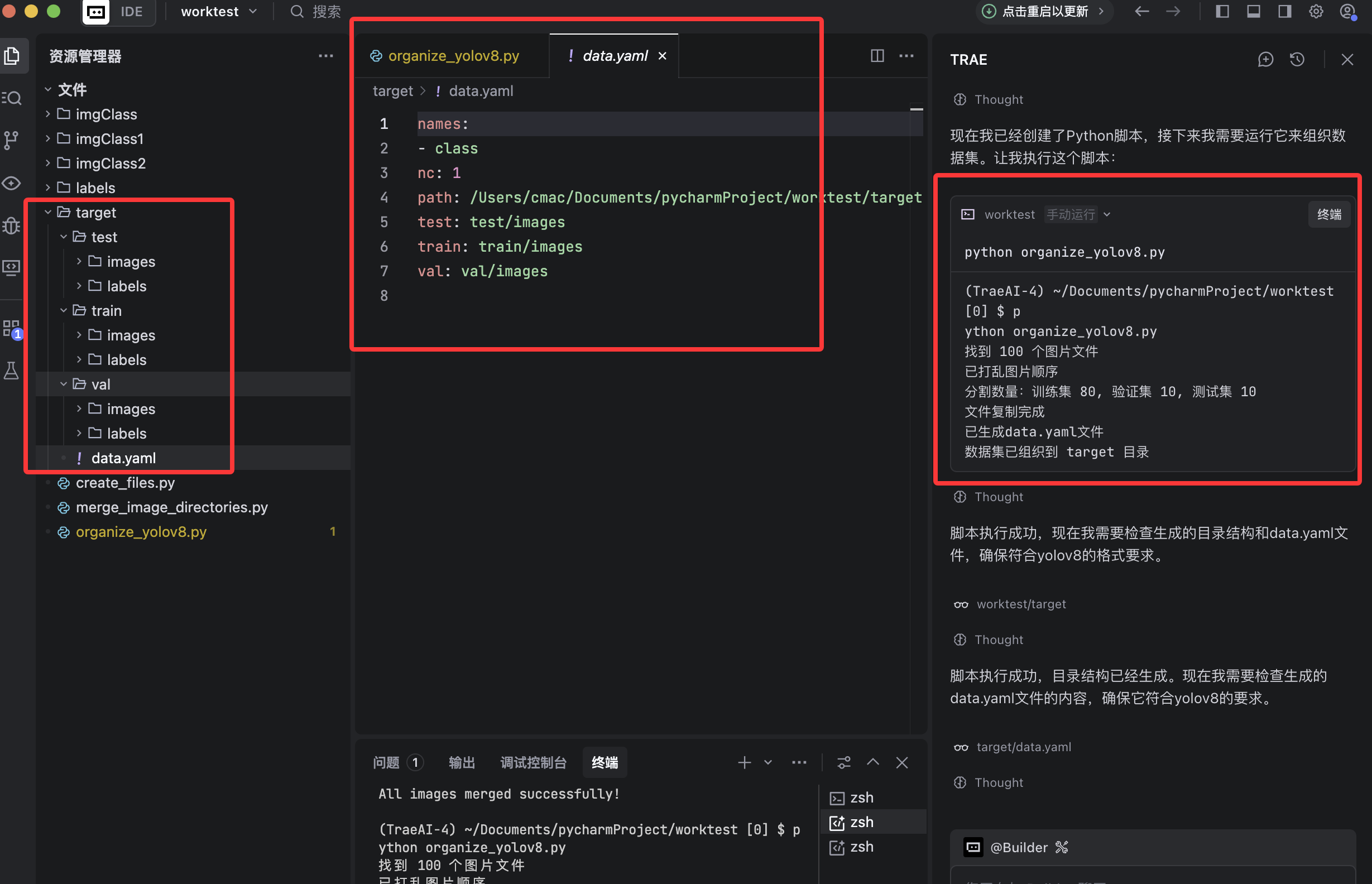The image size is (1372, 884).
Task: Toggle the bottom panel layout
Action: coord(1253,12)
